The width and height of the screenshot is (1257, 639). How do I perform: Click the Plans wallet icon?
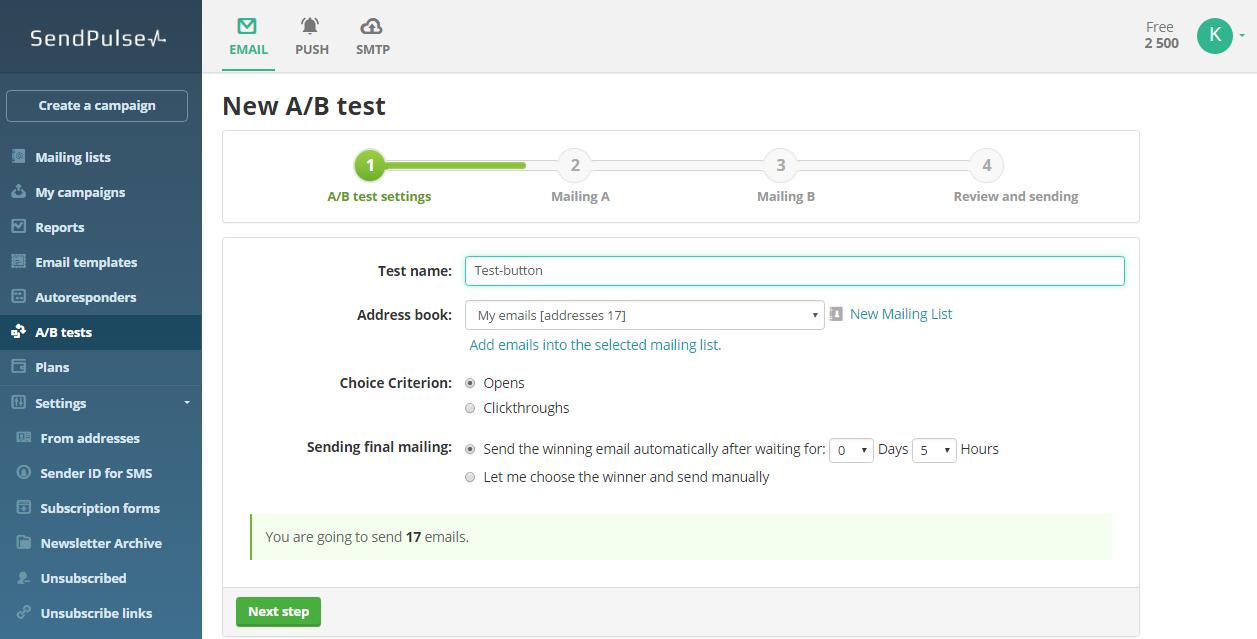18,367
